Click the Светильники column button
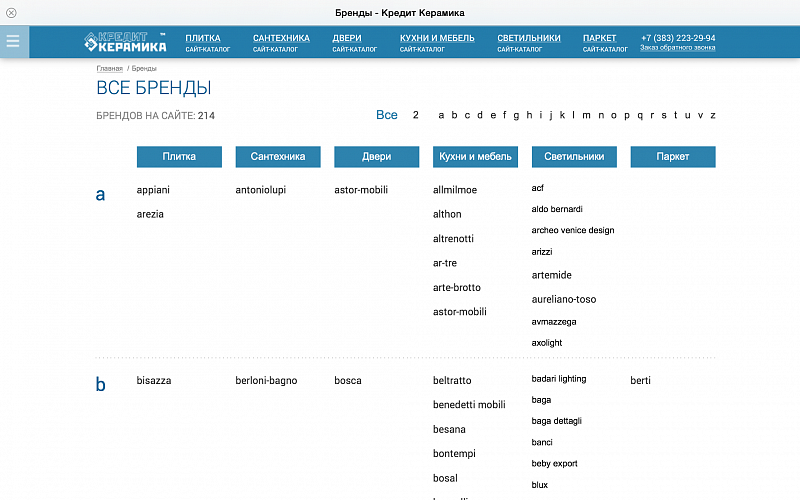The image size is (800, 500). click(574, 157)
